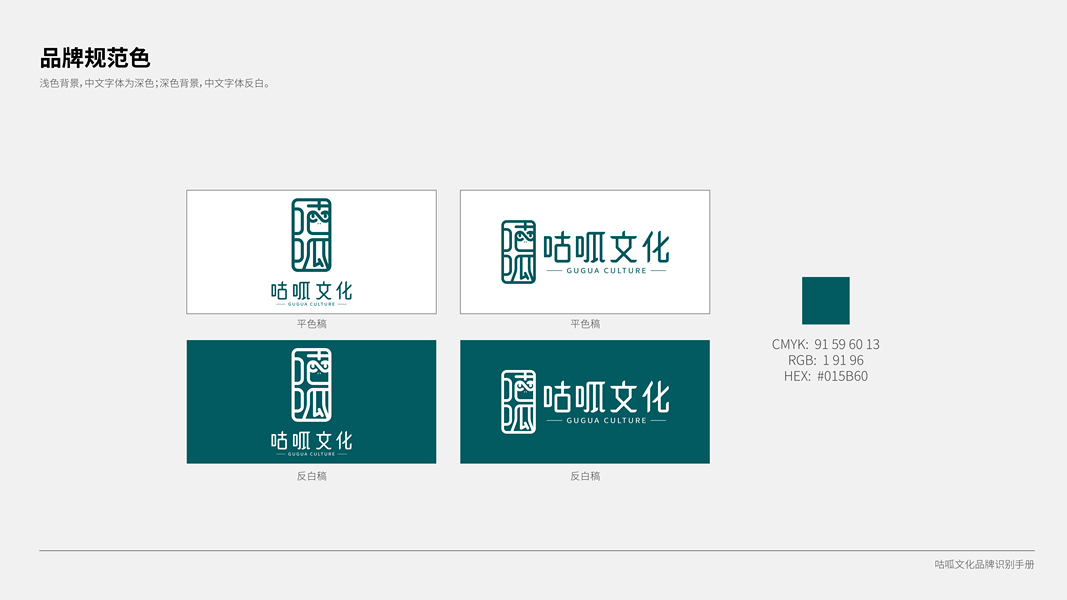This screenshot has width=1067, height=600.
Task: Click GUGUA CULTURE text in the teal horizontal logo
Action: 606,420
